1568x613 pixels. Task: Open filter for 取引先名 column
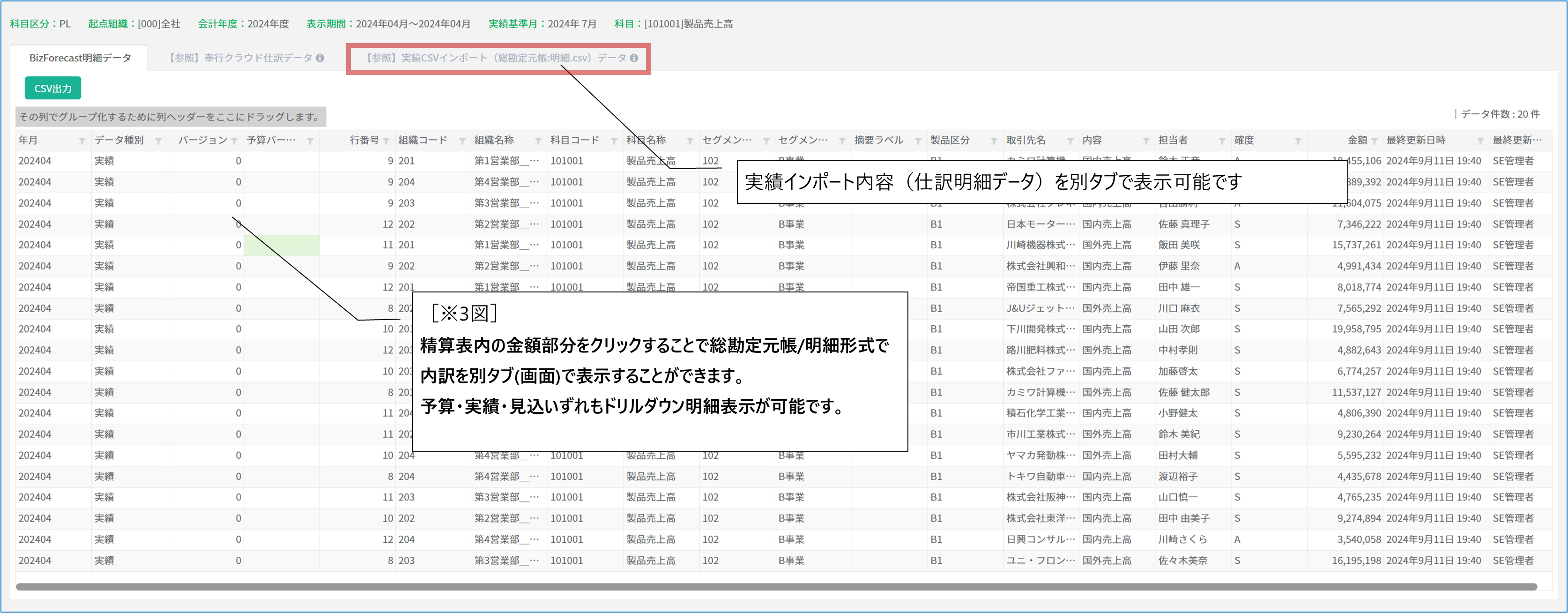(1070, 141)
